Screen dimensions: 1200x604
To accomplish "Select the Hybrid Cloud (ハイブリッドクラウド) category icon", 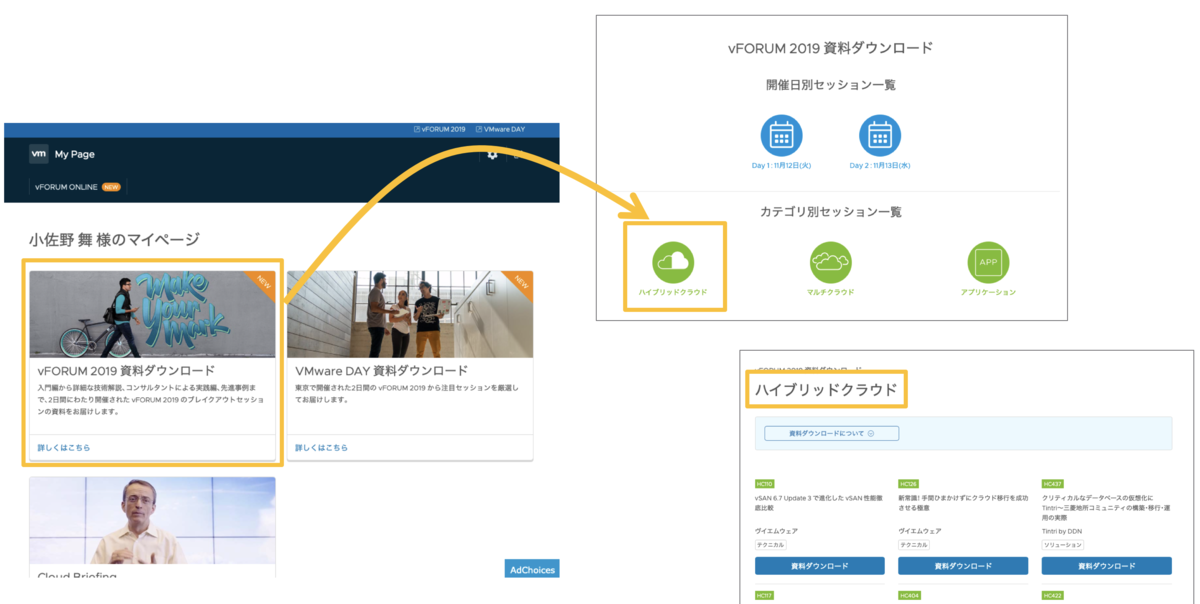I will 673,262.
